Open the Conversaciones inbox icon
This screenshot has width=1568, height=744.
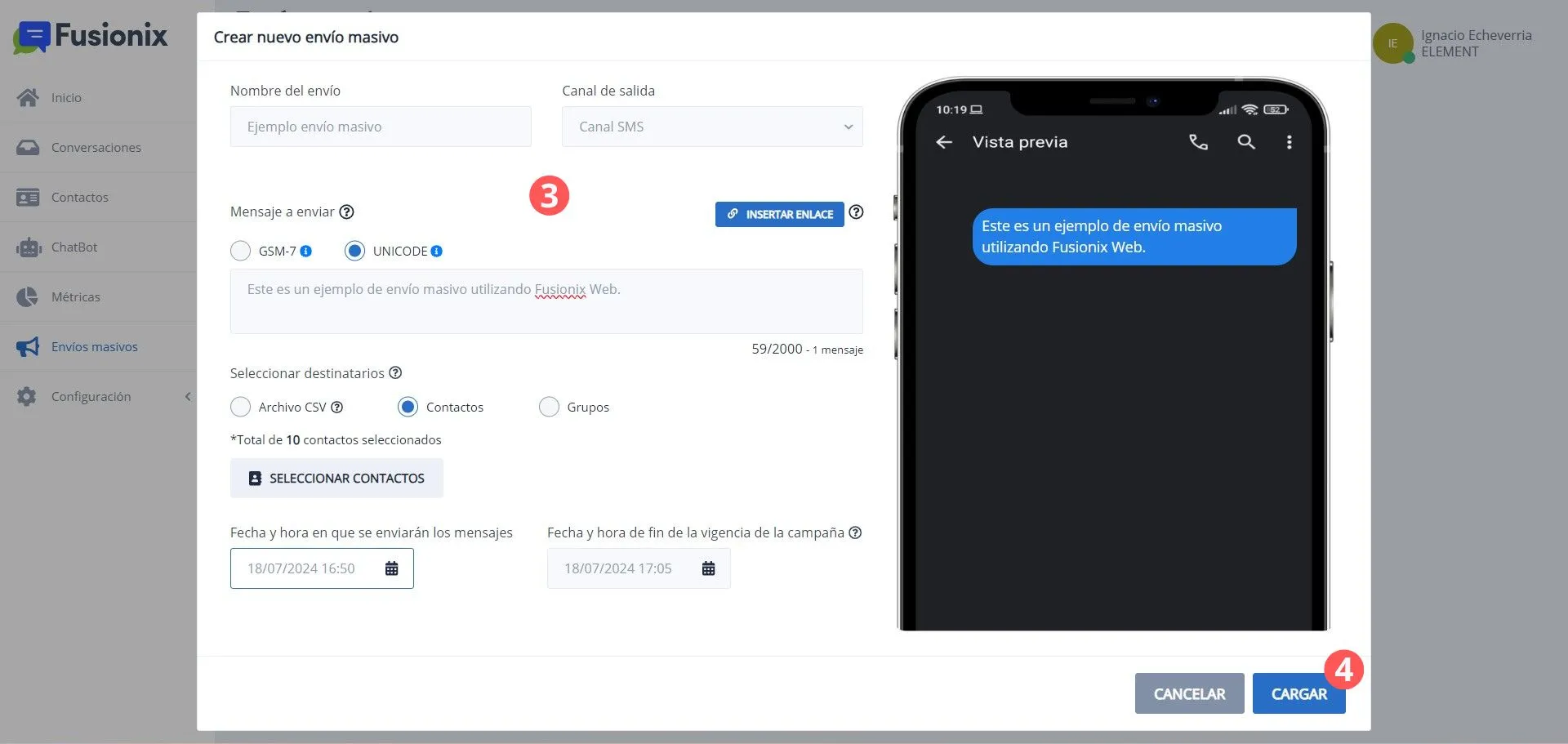tap(28, 148)
